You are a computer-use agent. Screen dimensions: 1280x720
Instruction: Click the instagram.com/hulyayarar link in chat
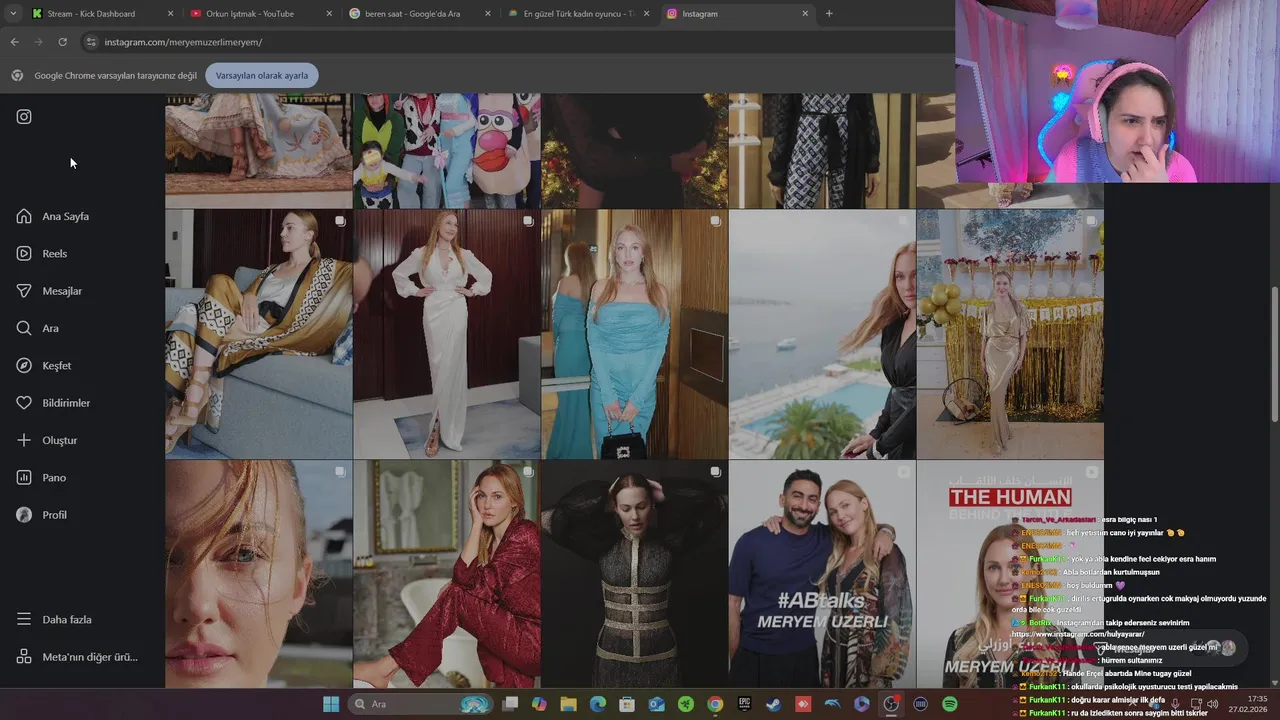tap(1079, 634)
